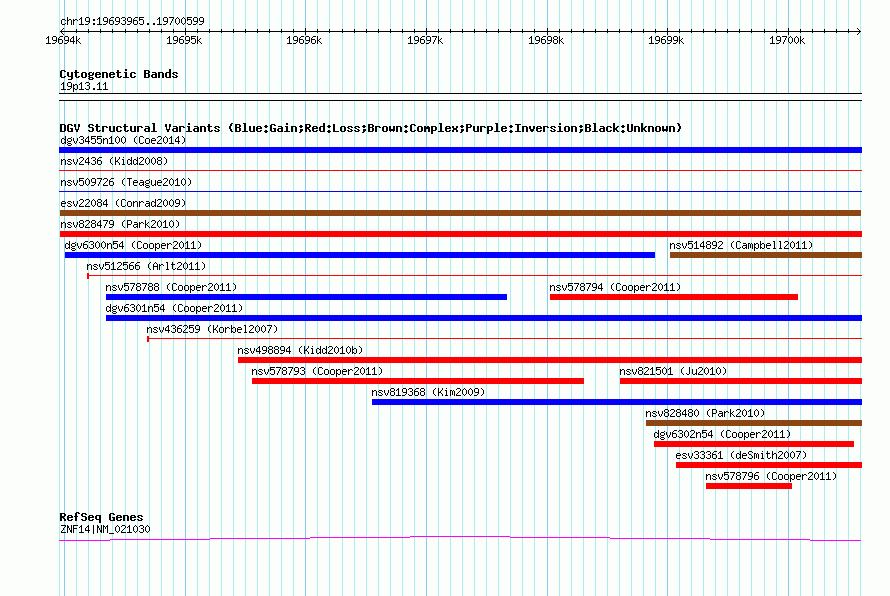The height and width of the screenshot is (596, 890).
Task: Click the red bar under nsv828479
Action: pyautogui.click(x=460, y=234)
